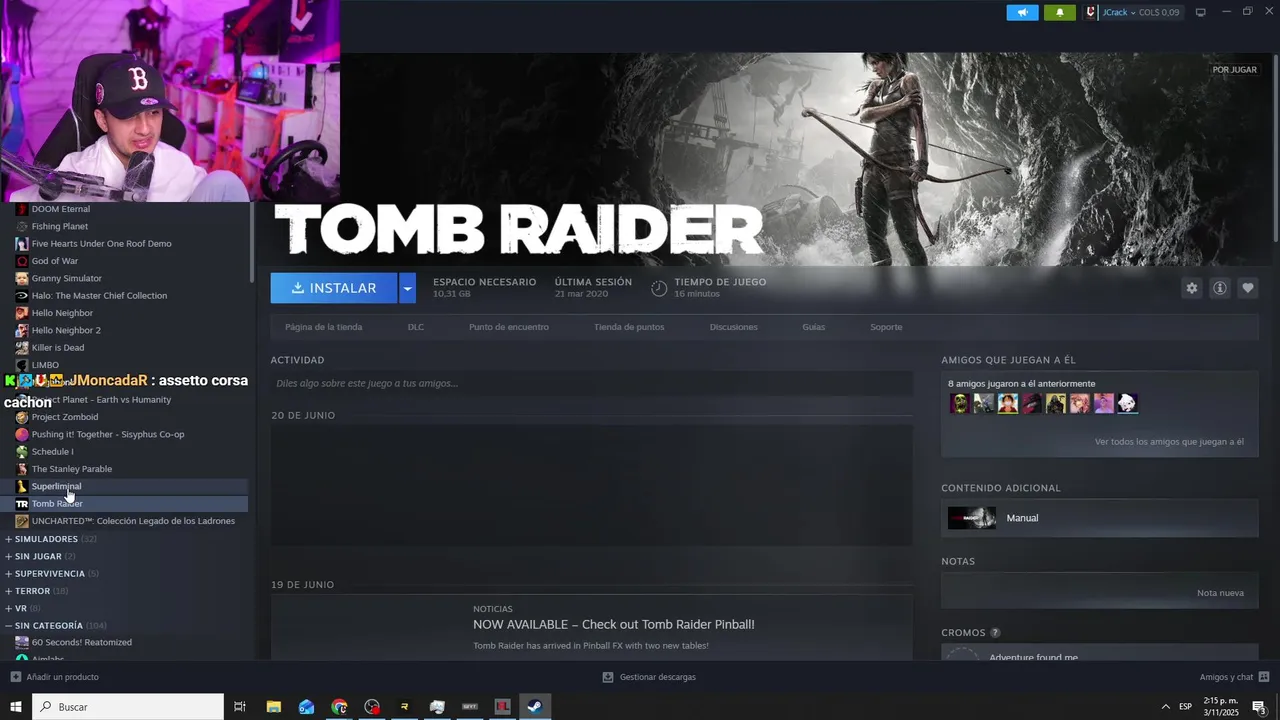
Task: Click the Steam taskbar icon
Action: pyautogui.click(x=535, y=707)
